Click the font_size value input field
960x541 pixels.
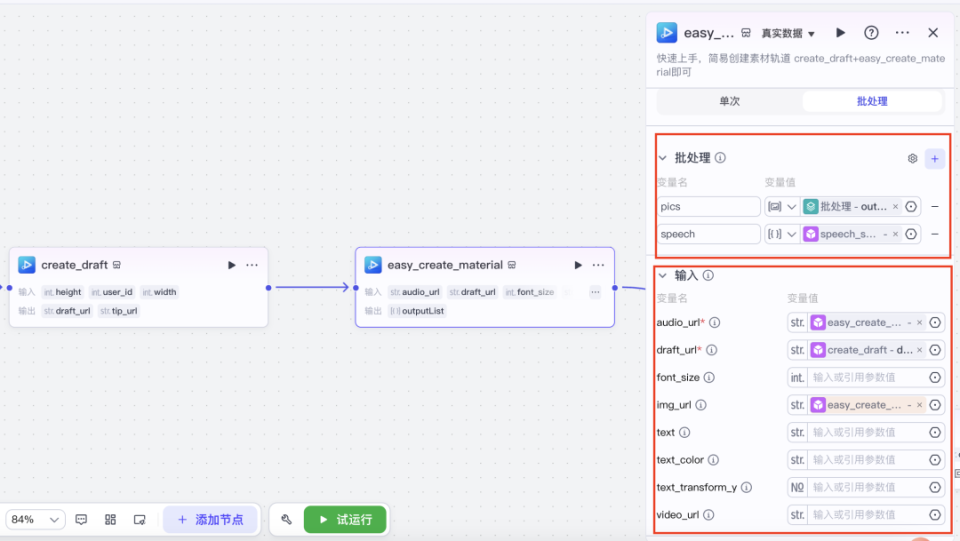coord(866,378)
